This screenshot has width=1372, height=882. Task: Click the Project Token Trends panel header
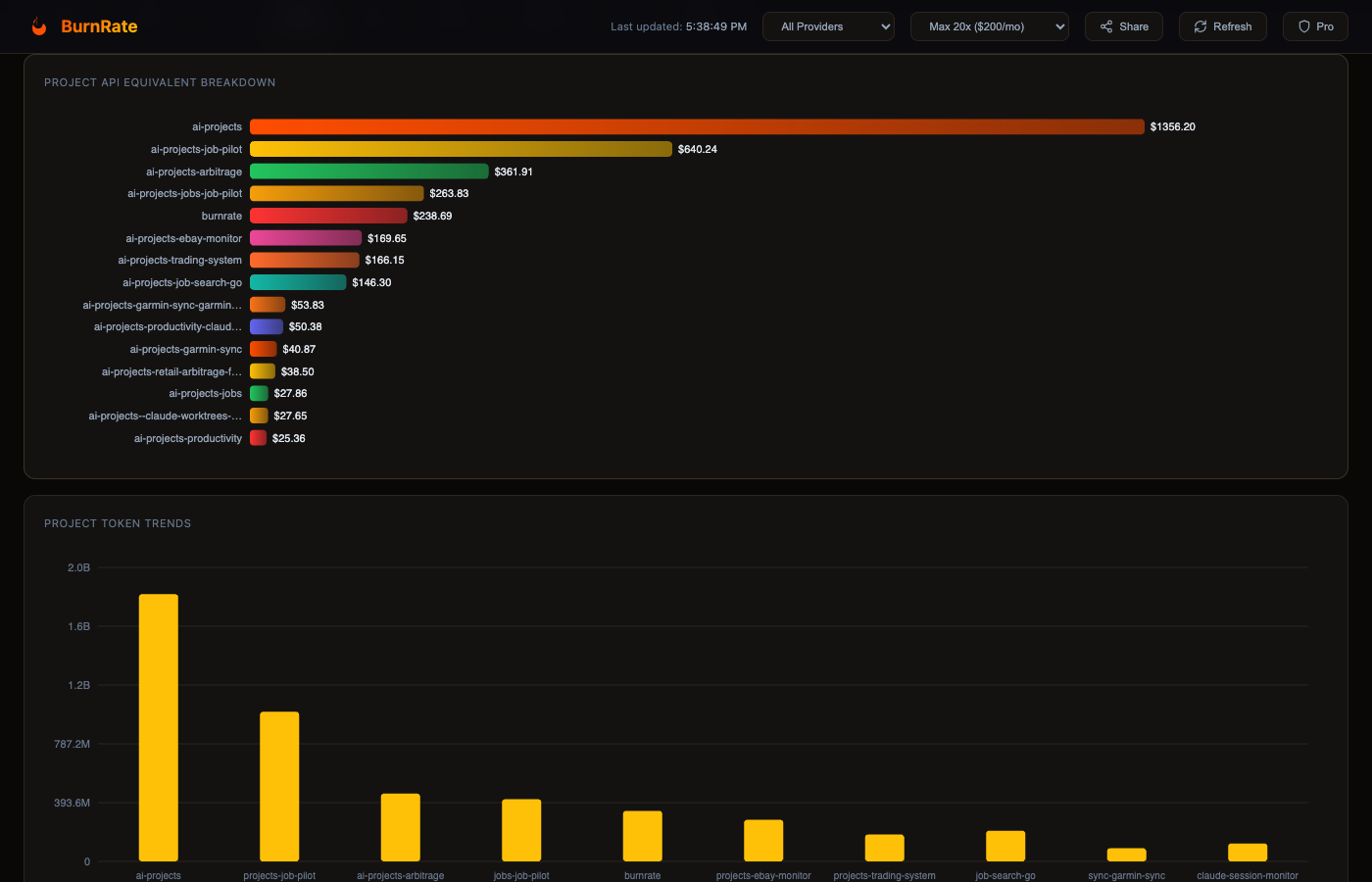pos(117,523)
